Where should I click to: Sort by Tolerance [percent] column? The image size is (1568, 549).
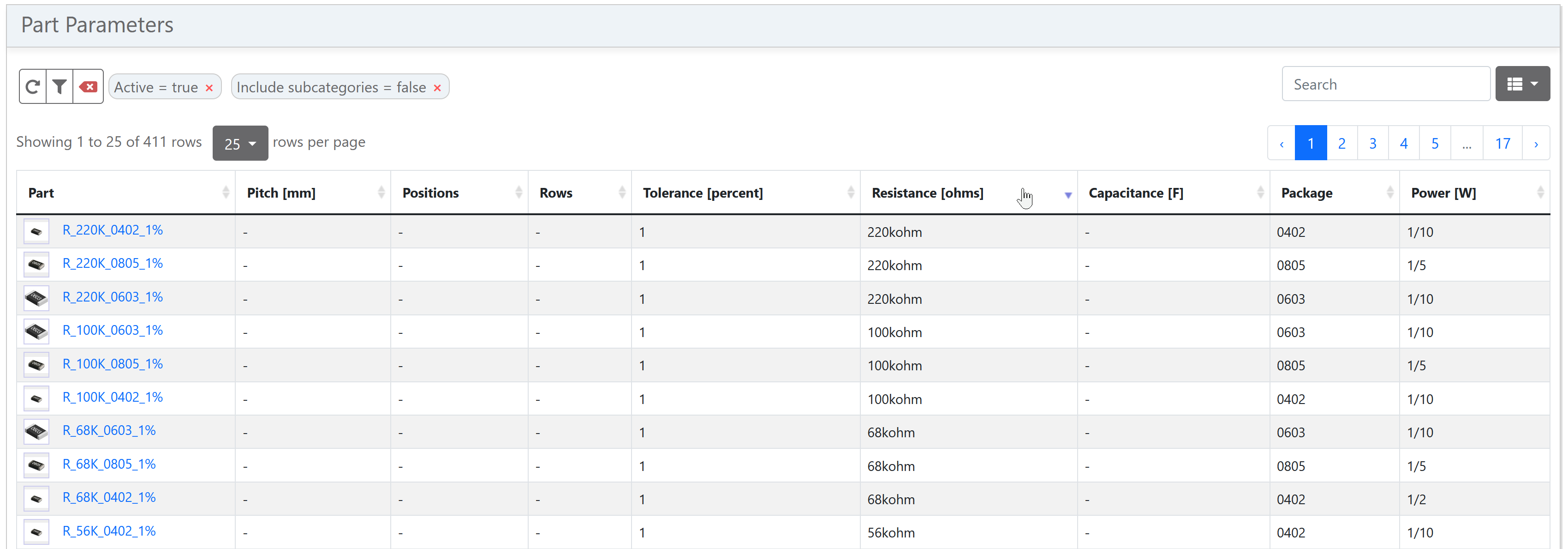tap(703, 193)
